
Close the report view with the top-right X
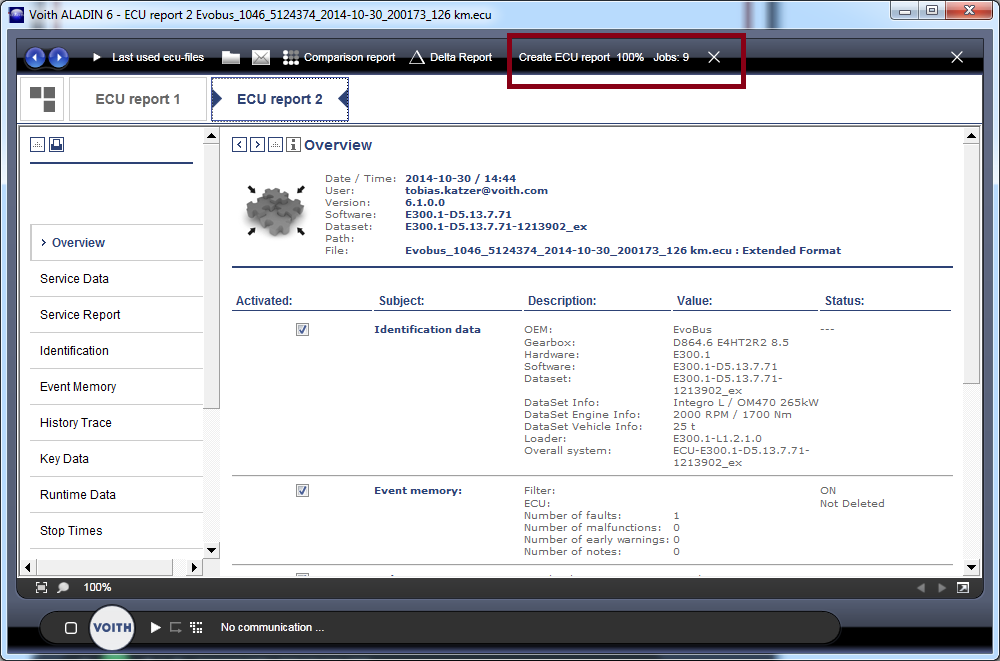point(957,57)
